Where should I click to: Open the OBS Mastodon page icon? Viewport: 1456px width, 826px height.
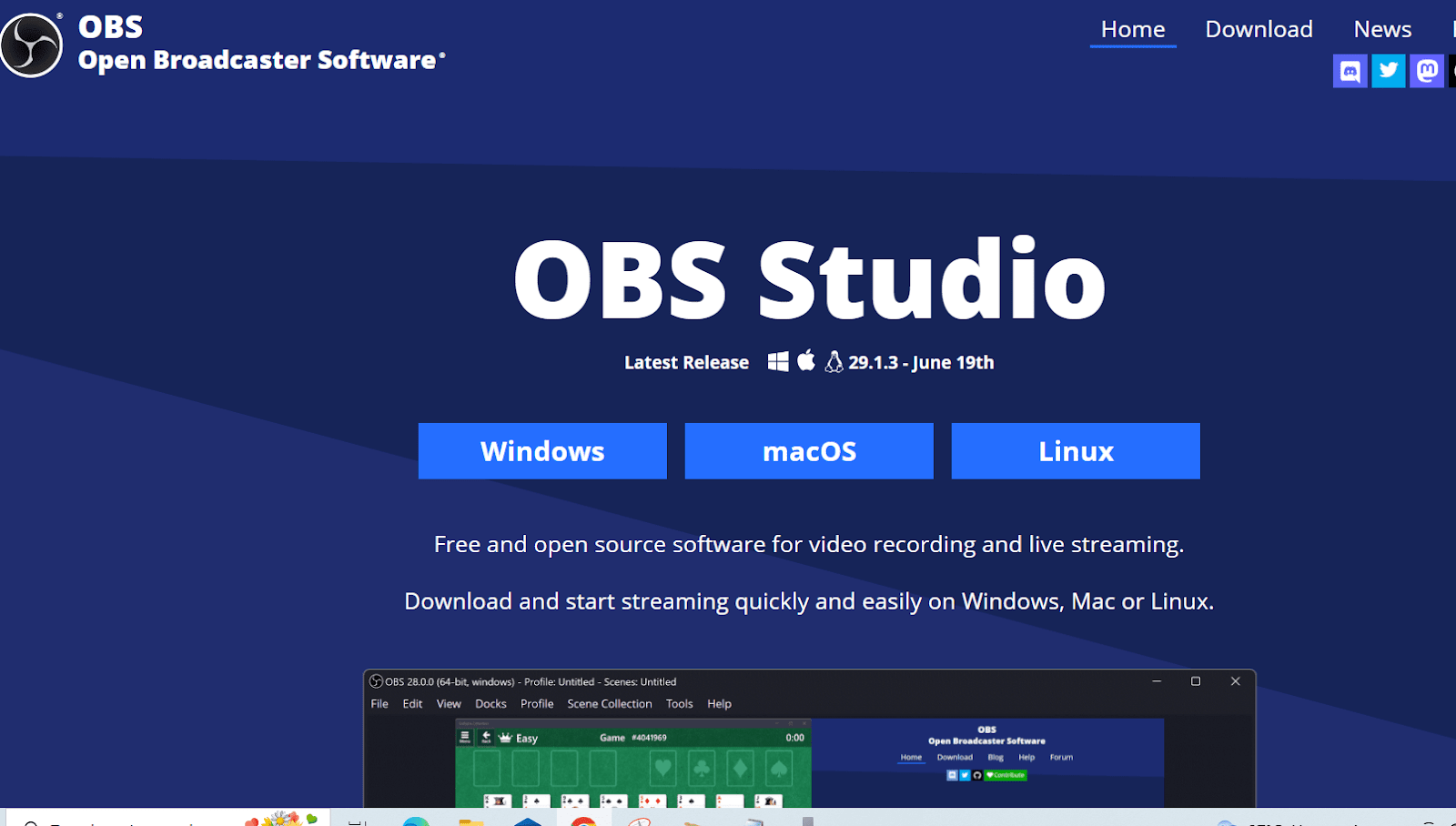[x=1427, y=71]
